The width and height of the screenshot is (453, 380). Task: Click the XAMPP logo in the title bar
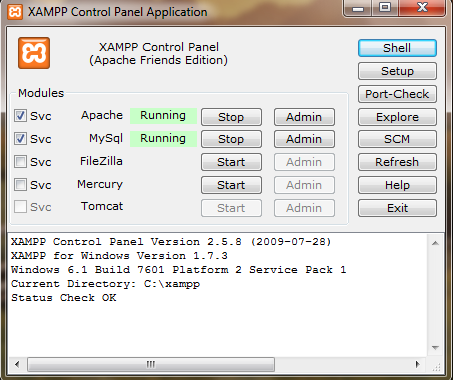[x=15, y=12]
